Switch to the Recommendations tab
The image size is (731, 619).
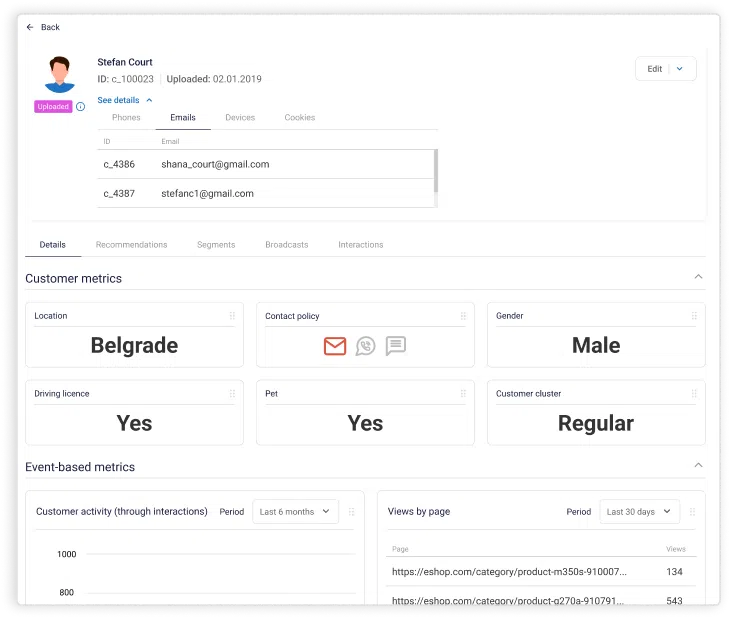tap(131, 245)
